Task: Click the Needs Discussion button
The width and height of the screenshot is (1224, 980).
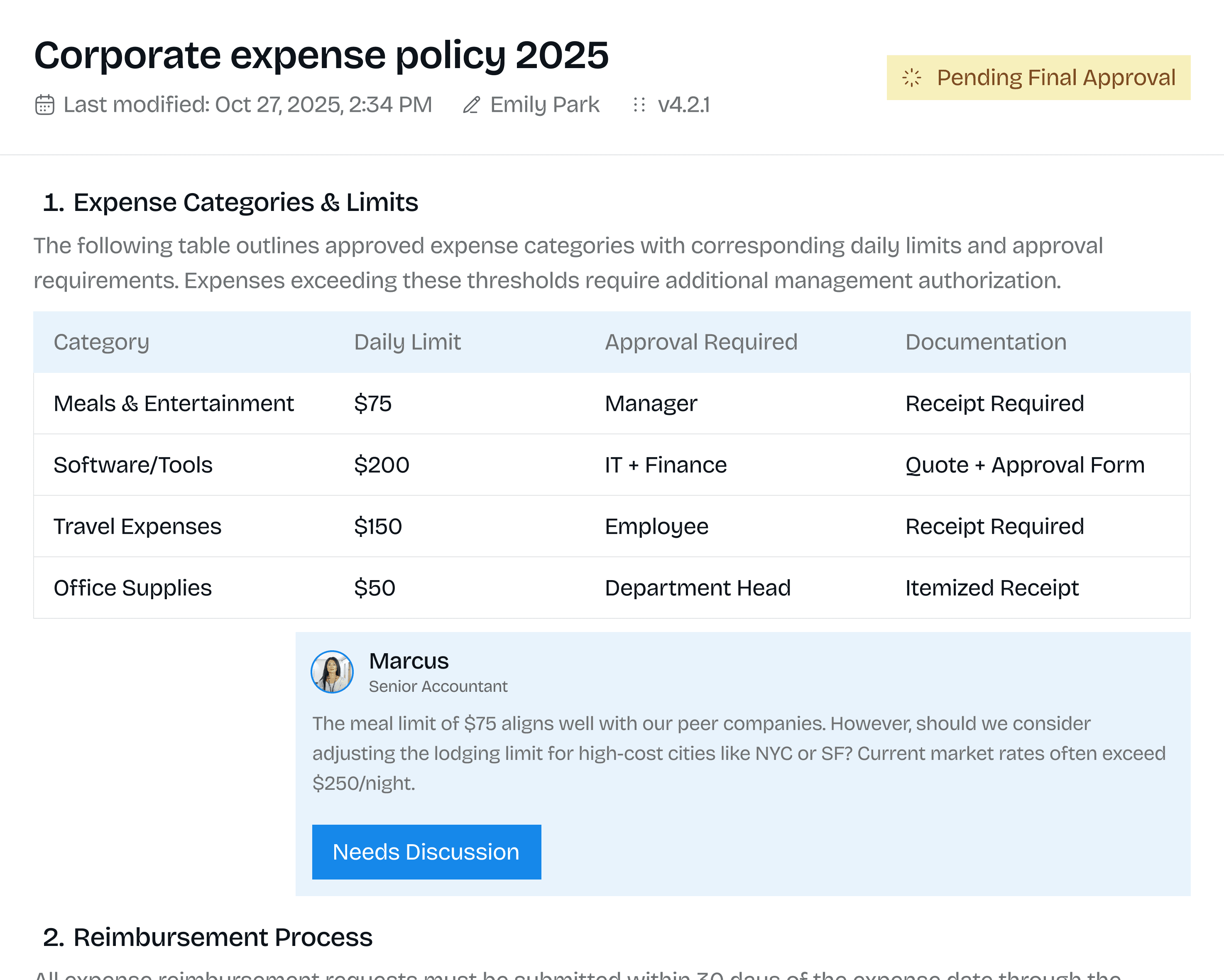Action: (426, 852)
